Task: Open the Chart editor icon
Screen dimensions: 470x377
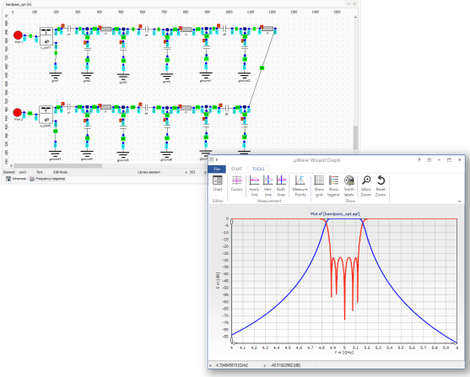Action: click(217, 184)
